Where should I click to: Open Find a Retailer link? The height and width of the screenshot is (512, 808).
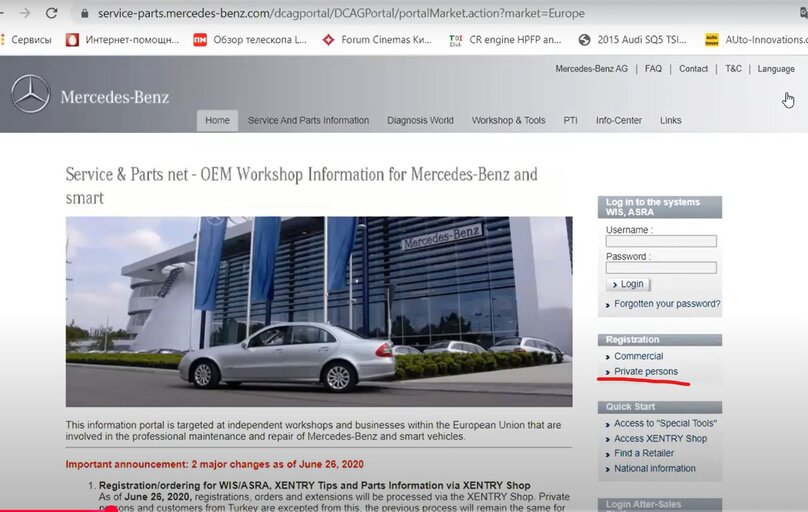[x=644, y=453]
